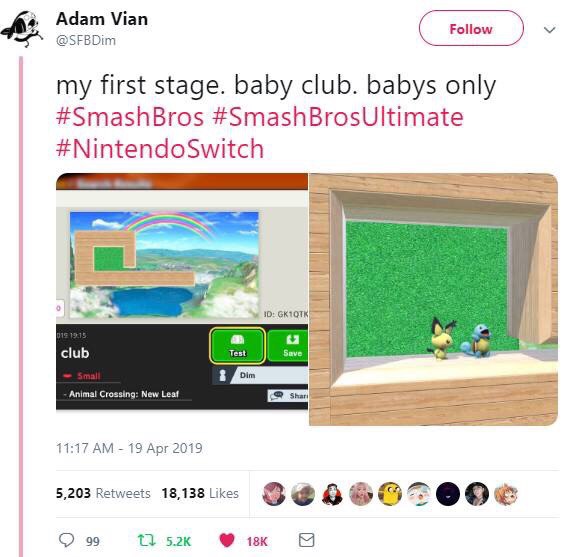Open the #SmashBrosUltimate hashtag link

(338, 117)
